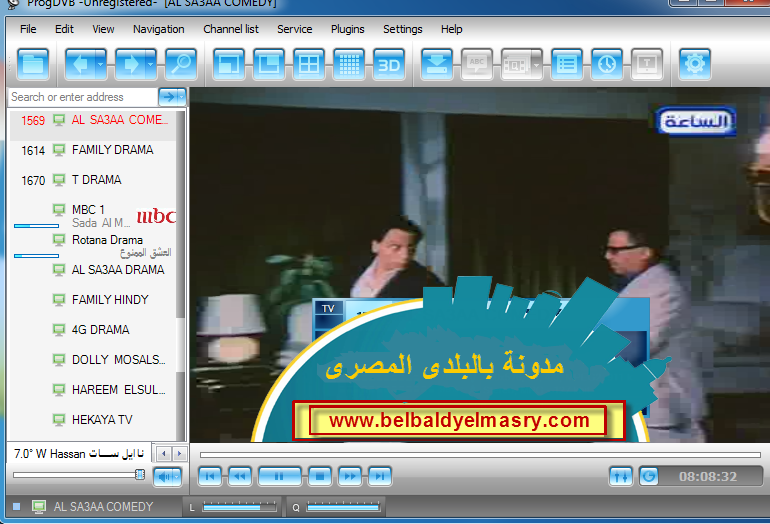Click the fast-forward playback button
This screenshot has height=524, width=770.
pyautogui.click(x=350, y=476)
